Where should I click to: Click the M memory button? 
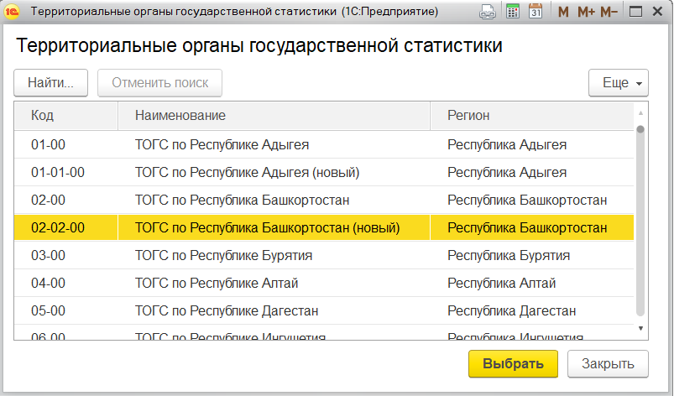point(563,12)
